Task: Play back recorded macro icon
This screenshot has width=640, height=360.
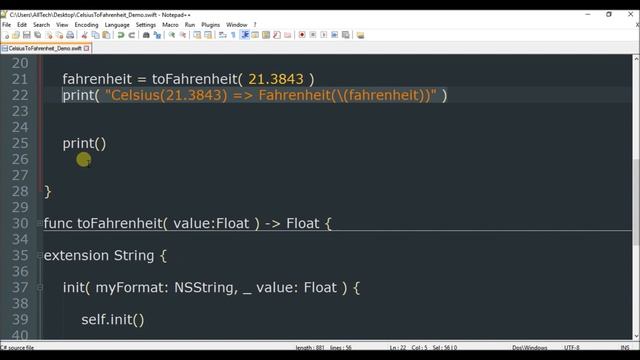Action: (x=324, y=35)
